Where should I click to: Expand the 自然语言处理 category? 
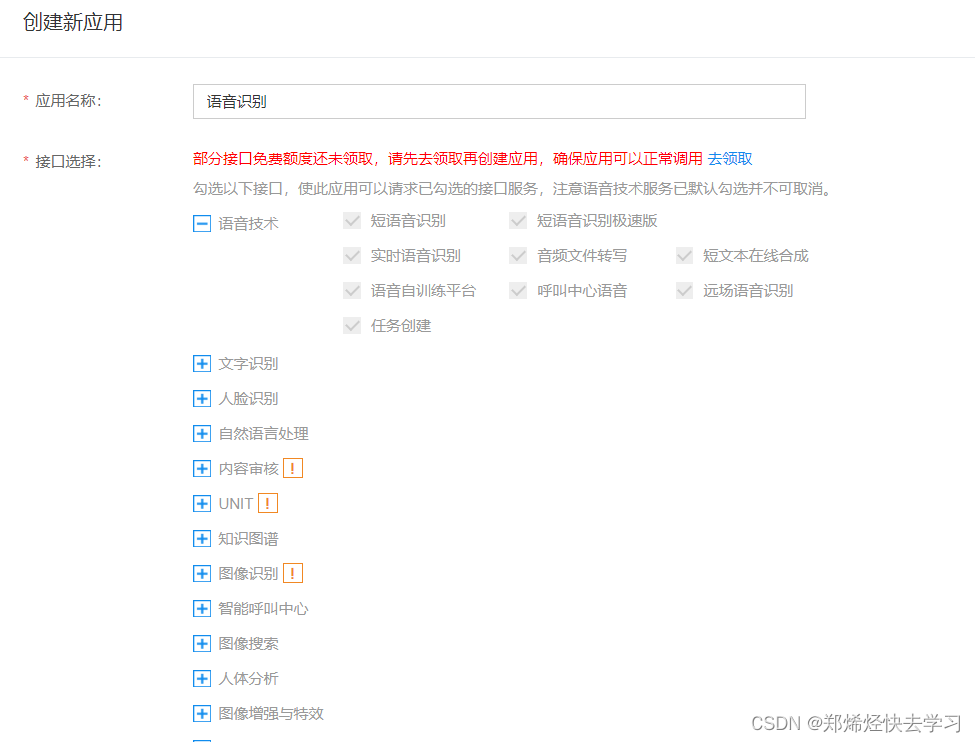pyautogui.click(x=201, y=434)
